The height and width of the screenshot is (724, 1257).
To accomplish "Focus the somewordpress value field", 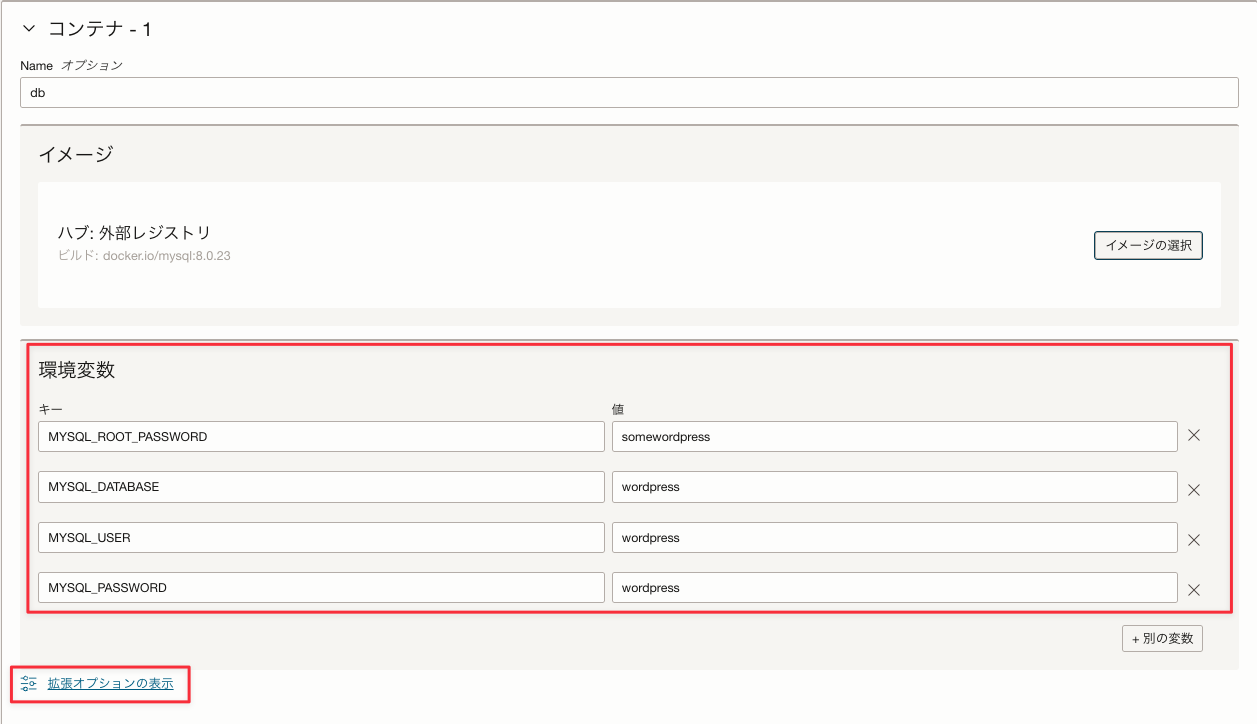I will [894, 437].
